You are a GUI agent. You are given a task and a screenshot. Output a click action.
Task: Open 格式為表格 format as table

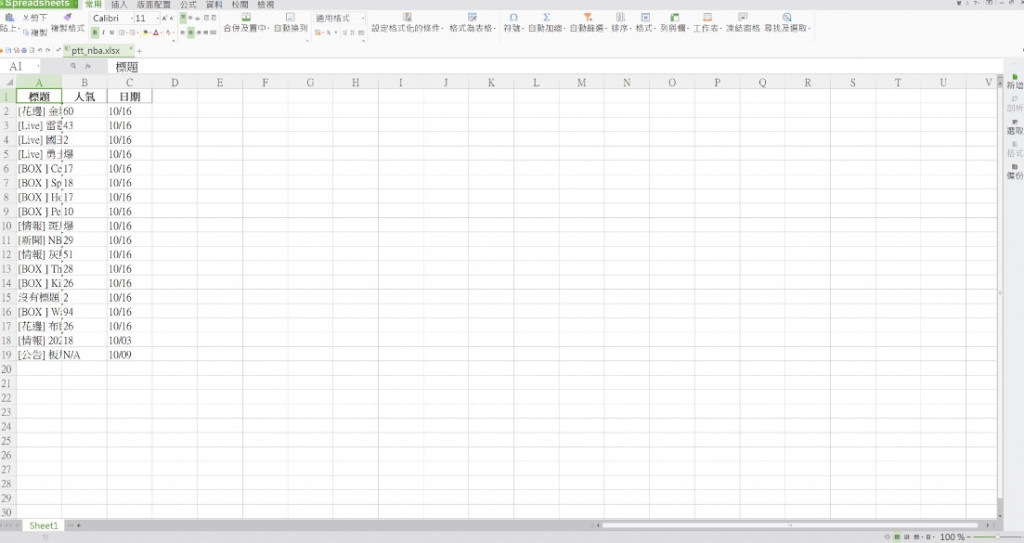pos(472,23)
